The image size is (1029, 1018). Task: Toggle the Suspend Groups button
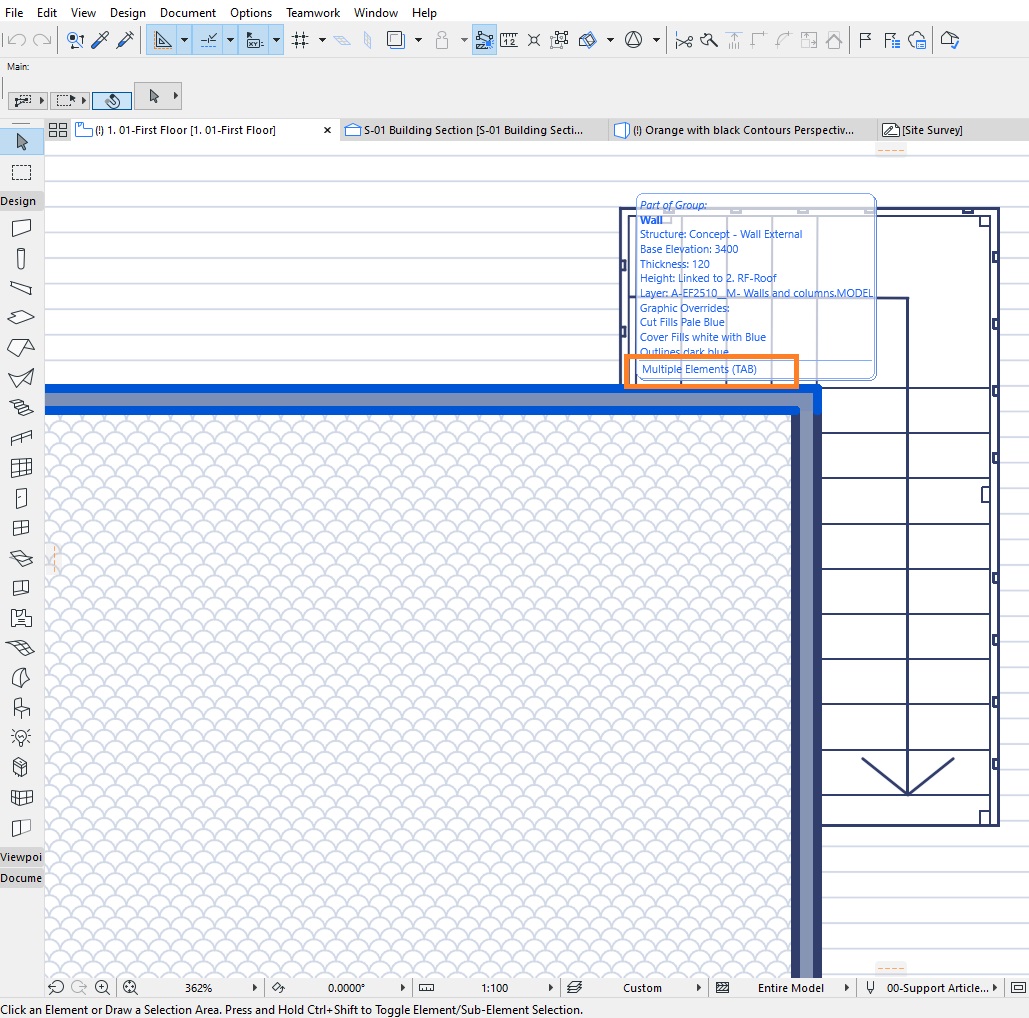[x=484, y=40]
